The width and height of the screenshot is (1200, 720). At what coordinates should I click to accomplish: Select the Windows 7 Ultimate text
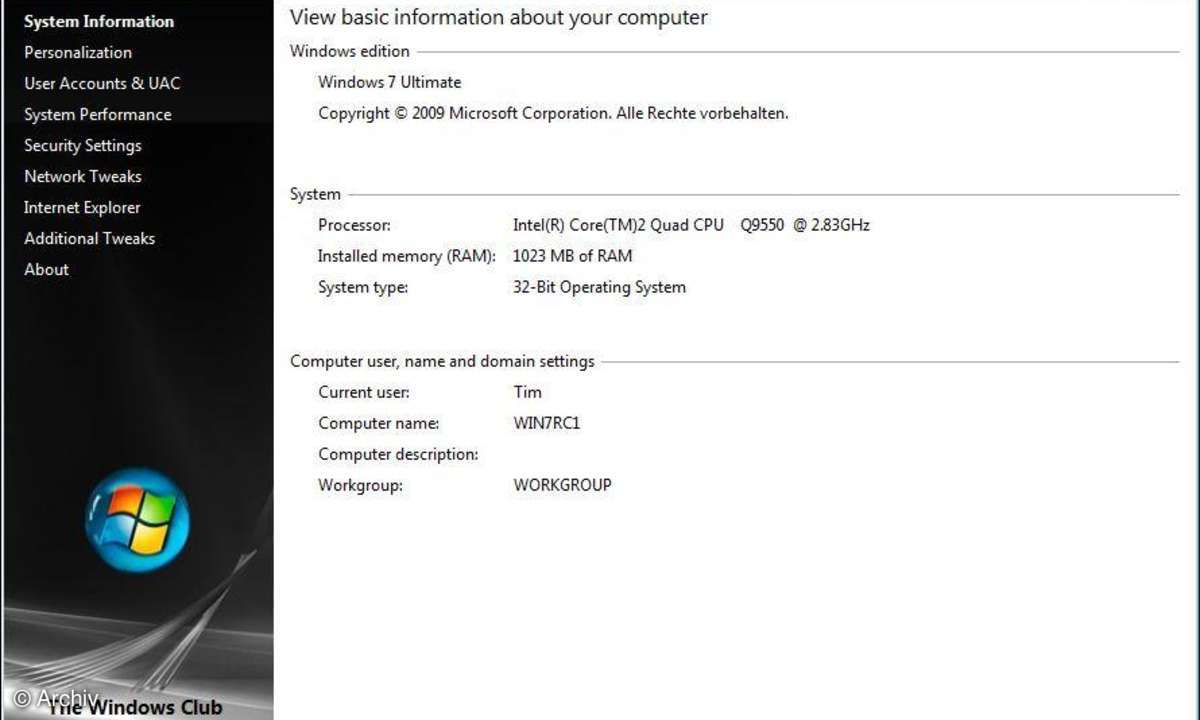pyautogui.click(x=390, y=82)
